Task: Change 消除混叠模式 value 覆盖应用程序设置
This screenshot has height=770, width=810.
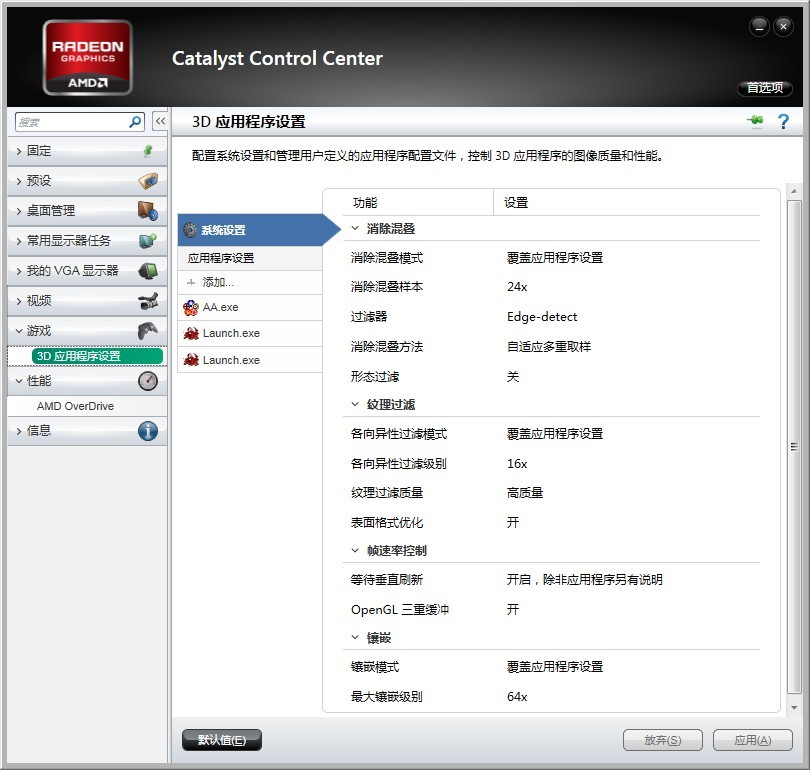Action: click(x=555, y=258)
